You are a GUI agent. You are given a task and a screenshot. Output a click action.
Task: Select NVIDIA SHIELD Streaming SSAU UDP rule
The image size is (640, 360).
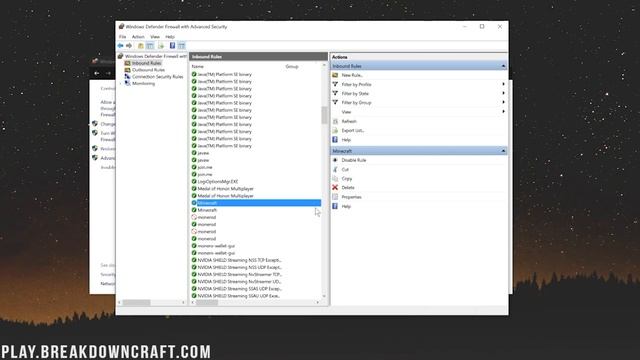click(x=236, y=296)
